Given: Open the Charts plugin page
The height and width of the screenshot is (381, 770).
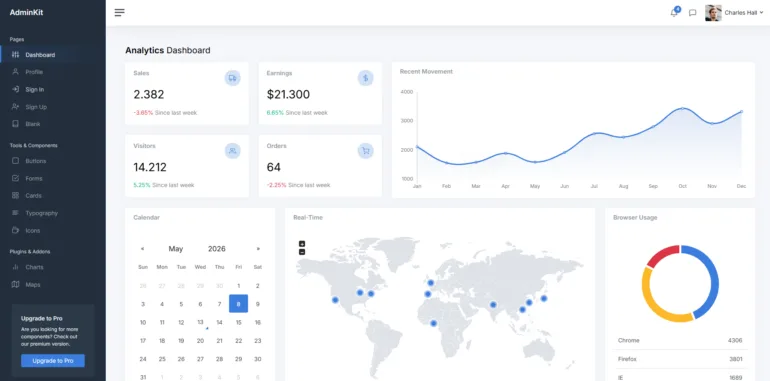Looking at the screenshot, I should pos(53,267).
